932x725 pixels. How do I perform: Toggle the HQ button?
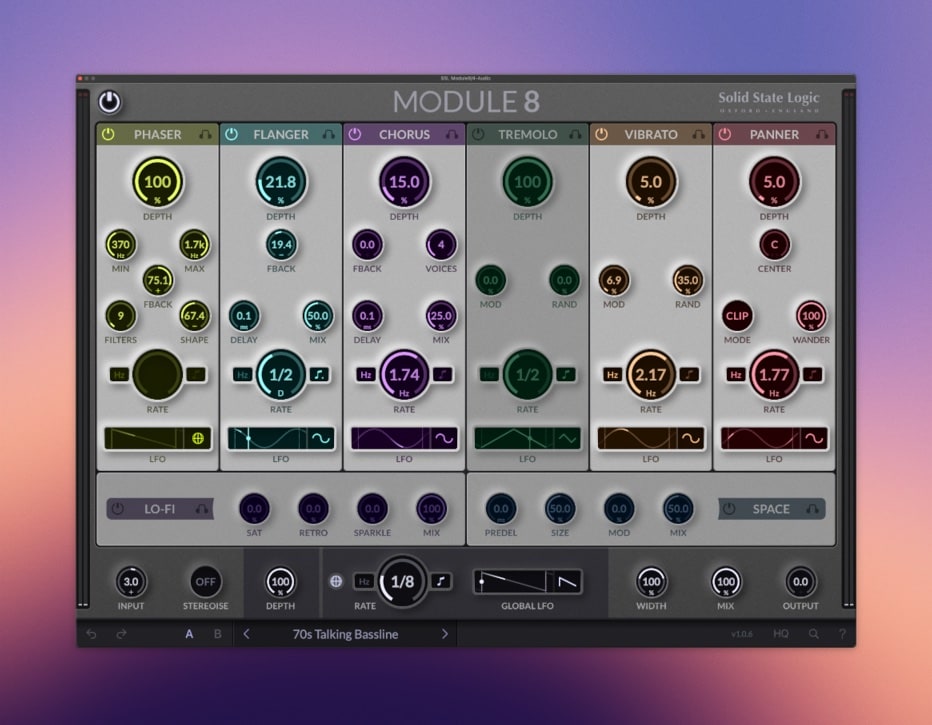coord(781,634)
